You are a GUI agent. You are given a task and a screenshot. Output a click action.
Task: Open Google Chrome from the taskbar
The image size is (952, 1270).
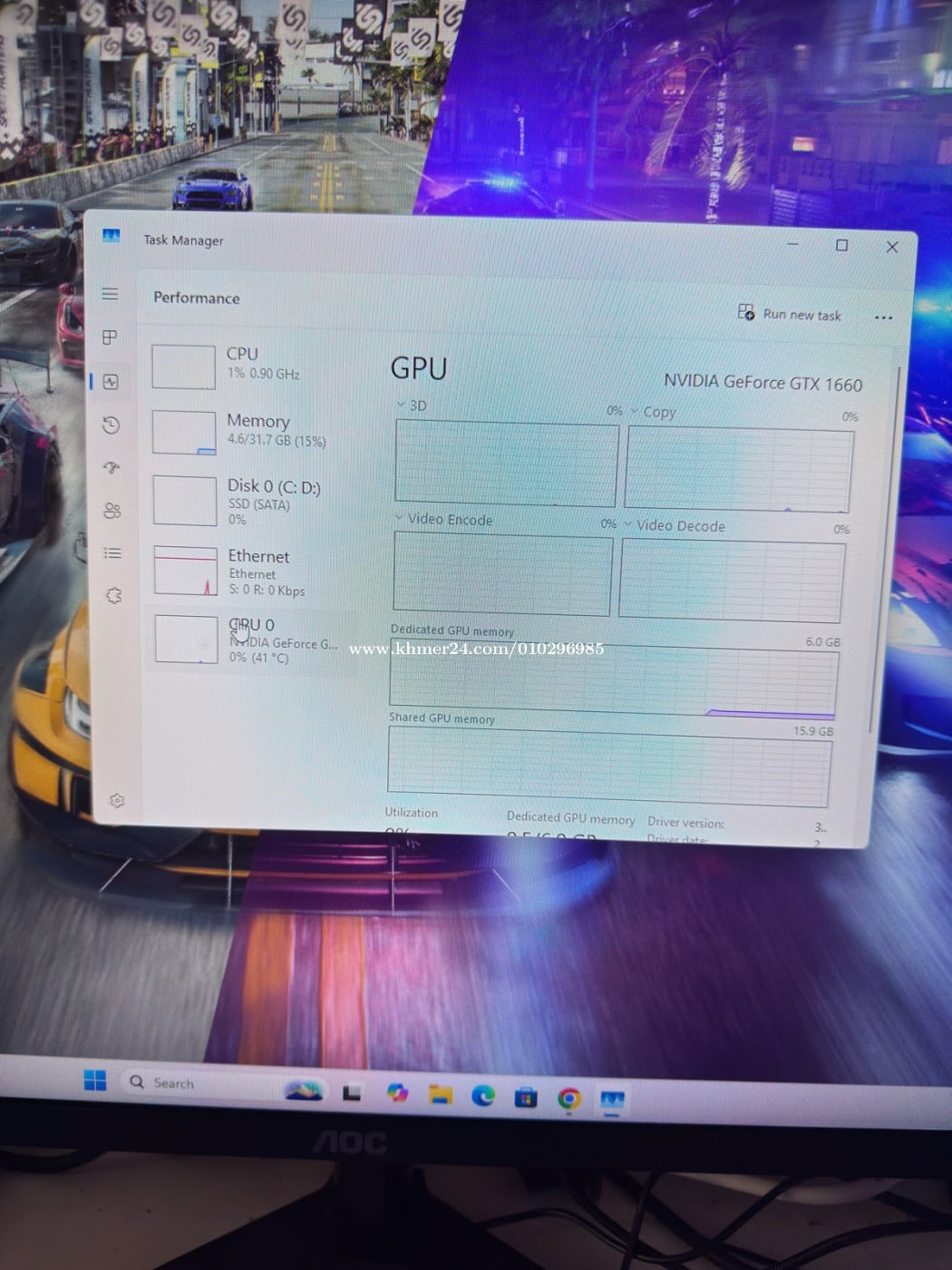[568, 1099]
